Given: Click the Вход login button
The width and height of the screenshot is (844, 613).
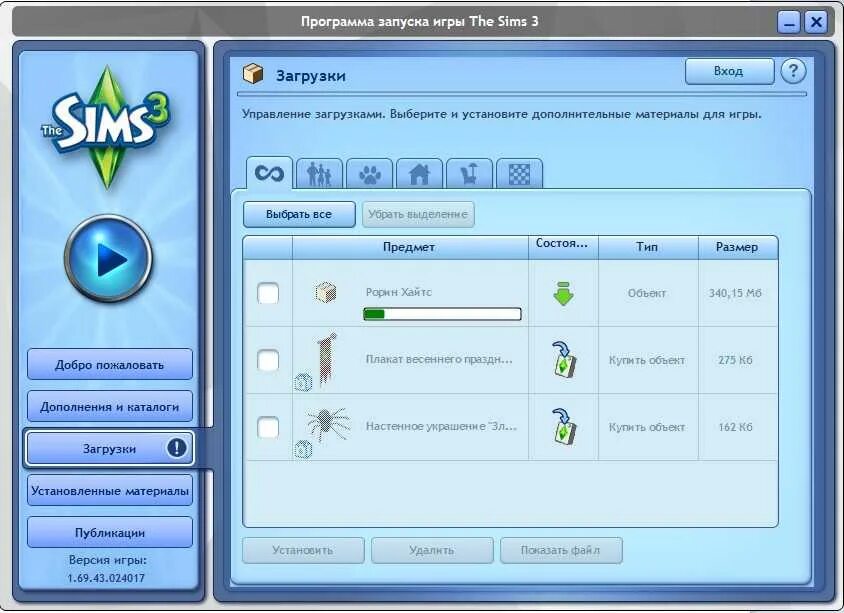Looking at the screenshot, I should 729,71.
